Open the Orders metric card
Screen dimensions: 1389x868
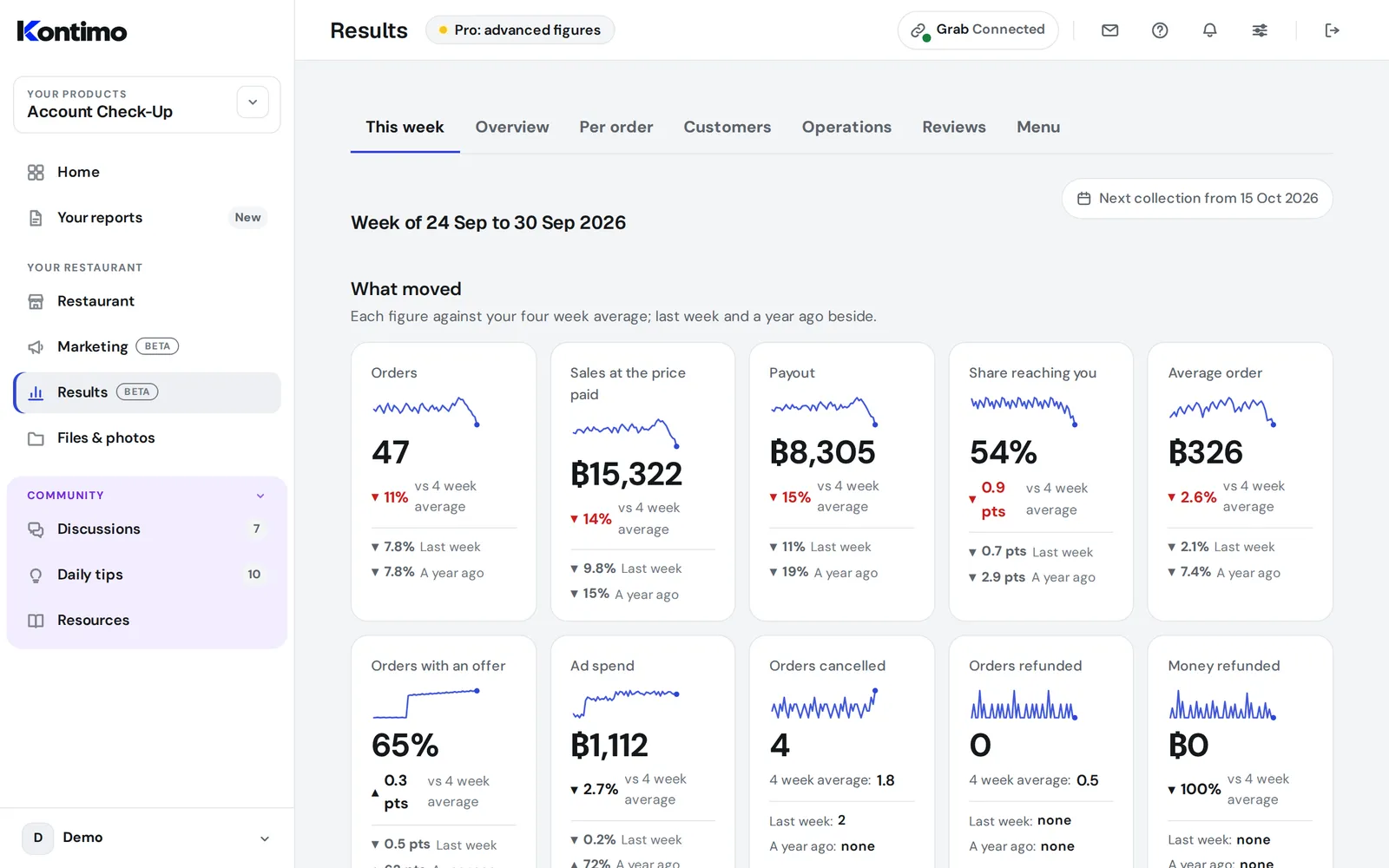(x=444, y=482)
